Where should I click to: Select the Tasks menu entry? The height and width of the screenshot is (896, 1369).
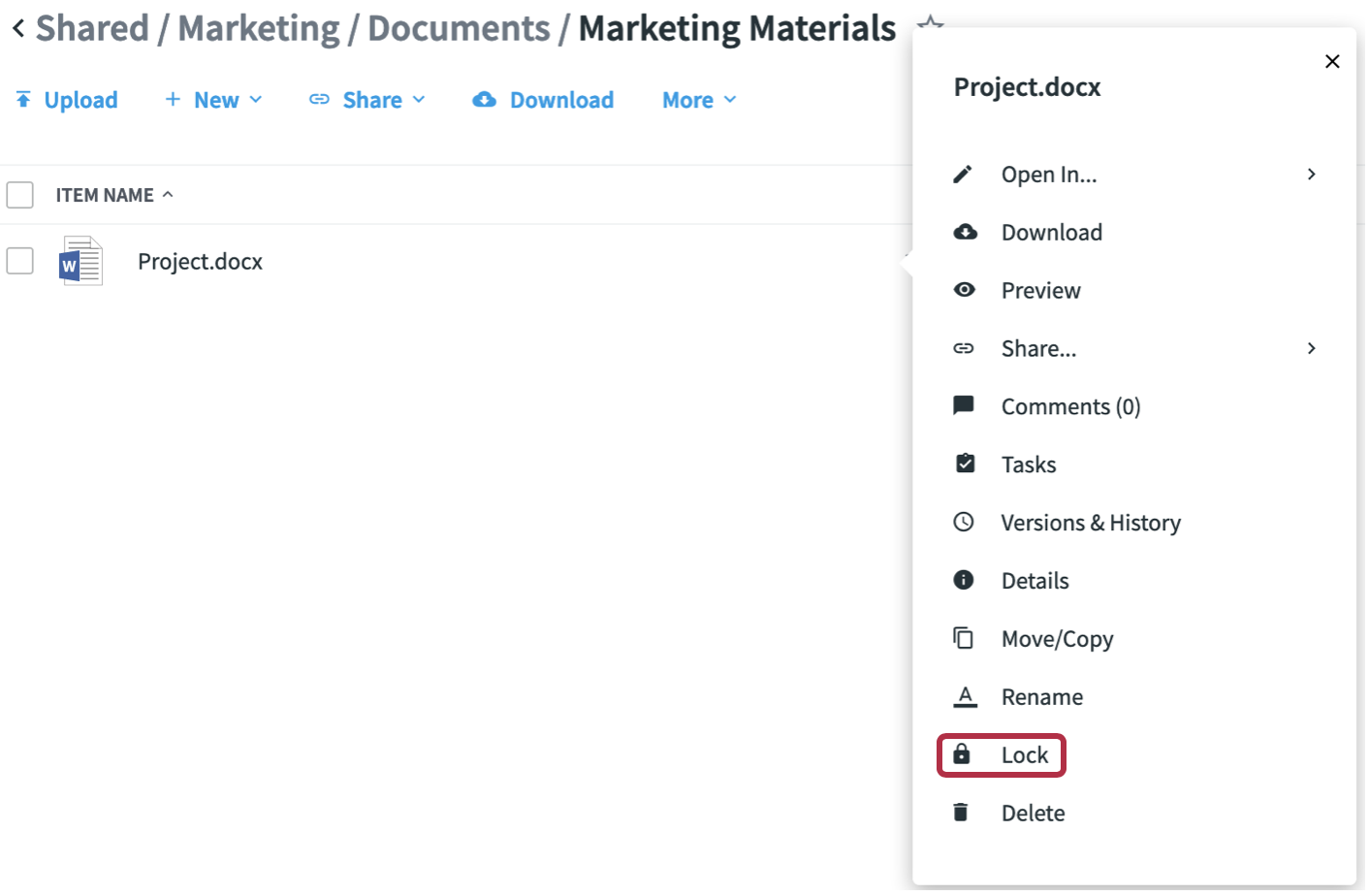click(1031, 465)
